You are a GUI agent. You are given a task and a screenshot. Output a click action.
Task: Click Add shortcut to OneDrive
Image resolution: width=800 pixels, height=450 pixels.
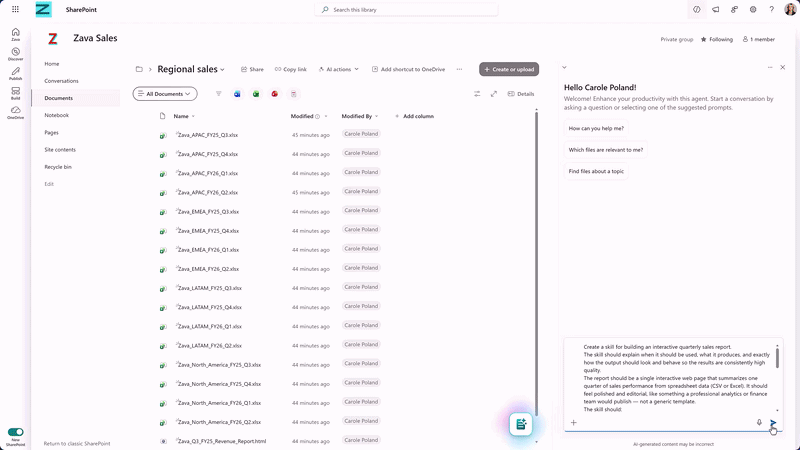pos(408,69)
